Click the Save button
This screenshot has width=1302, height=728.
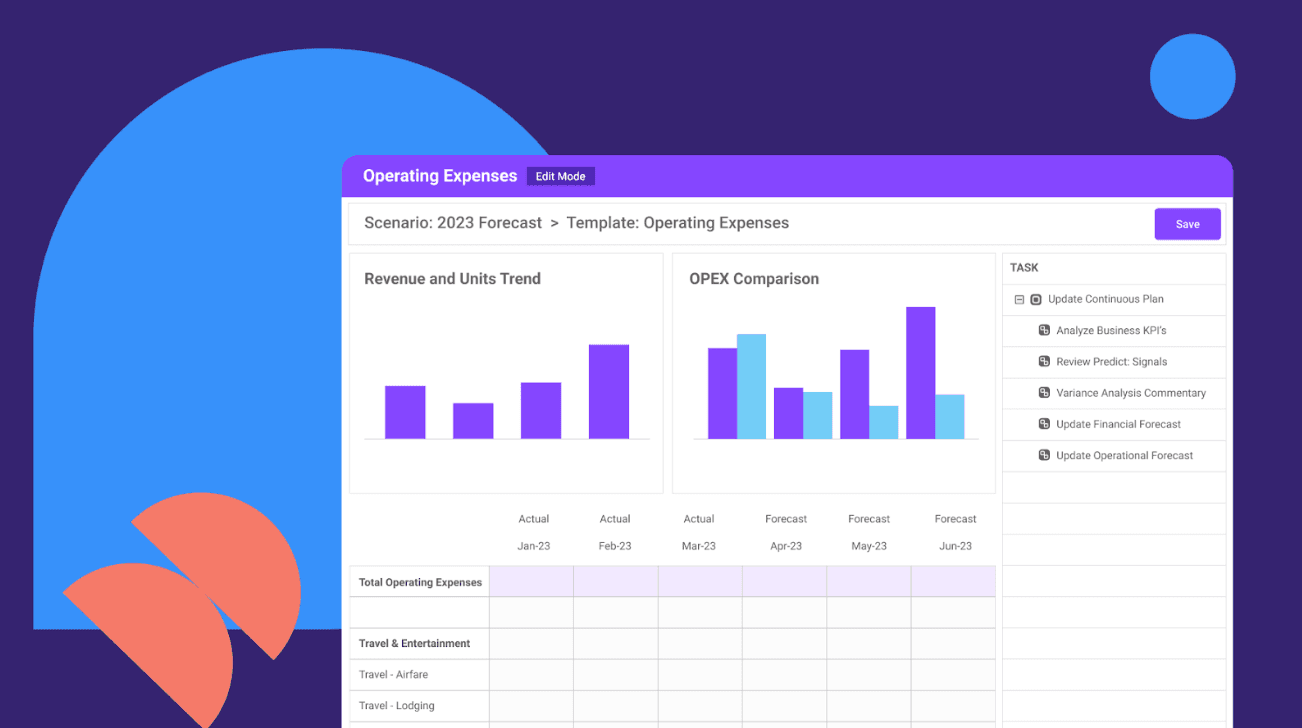pyautogui.click(x=1187, y=224)
